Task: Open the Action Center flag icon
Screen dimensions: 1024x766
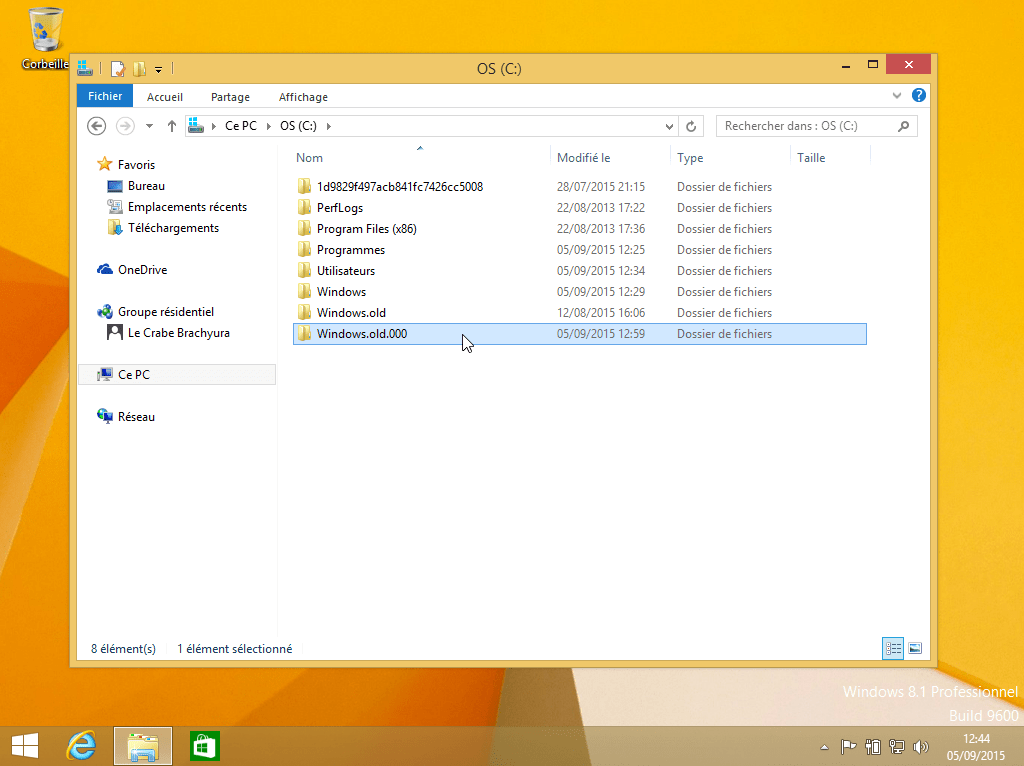Action: coord(848,746)
